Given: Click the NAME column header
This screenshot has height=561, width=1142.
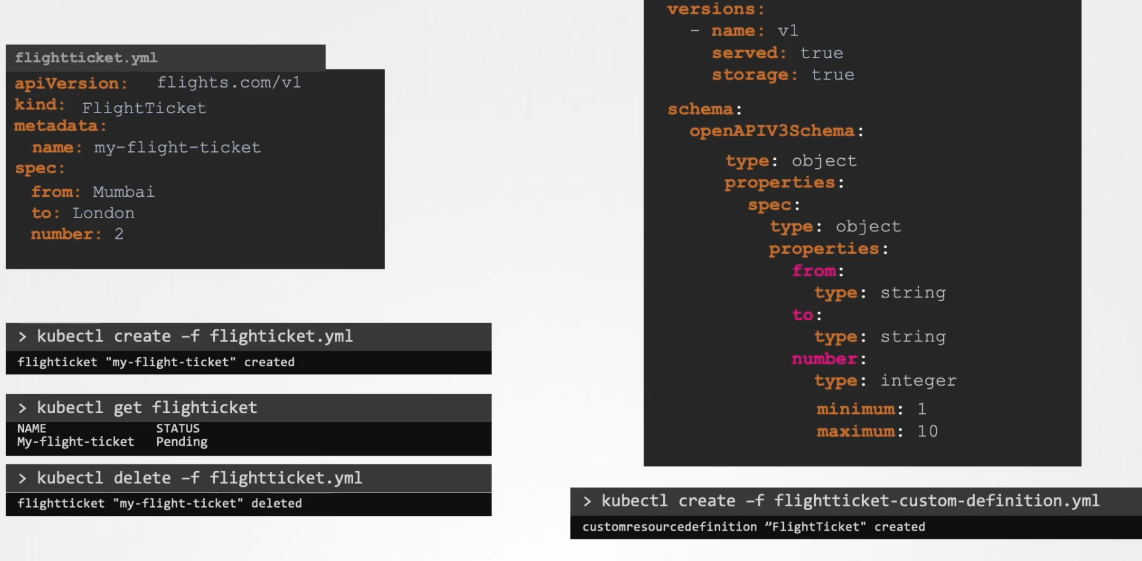Looking at the screenshot, I should tap(32, 428).
